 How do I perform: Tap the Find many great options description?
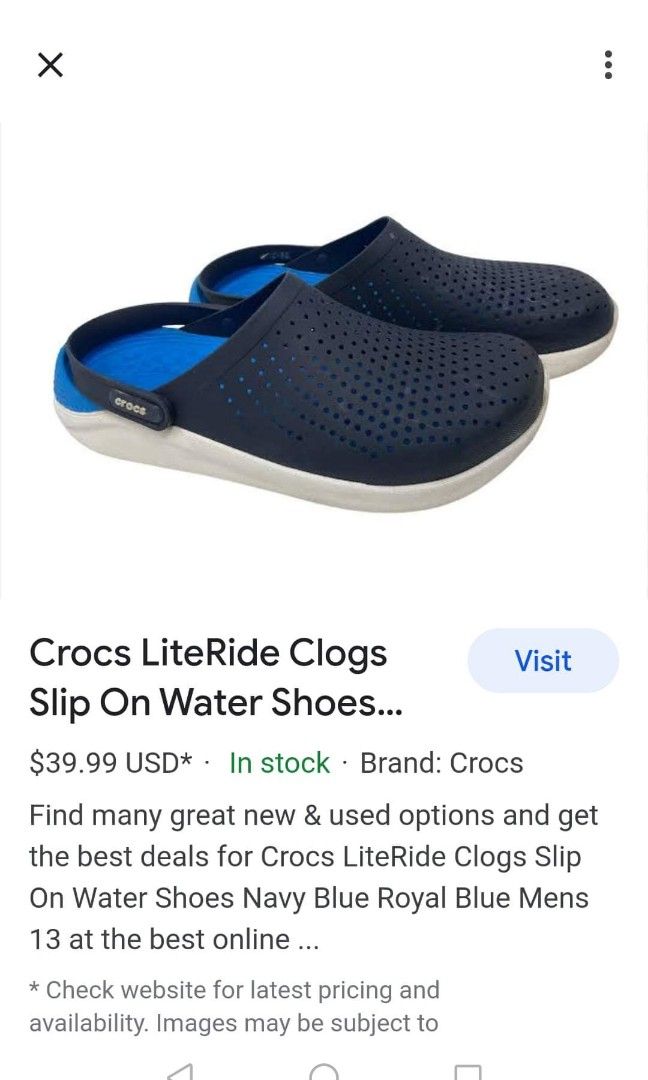coord(313,877)
